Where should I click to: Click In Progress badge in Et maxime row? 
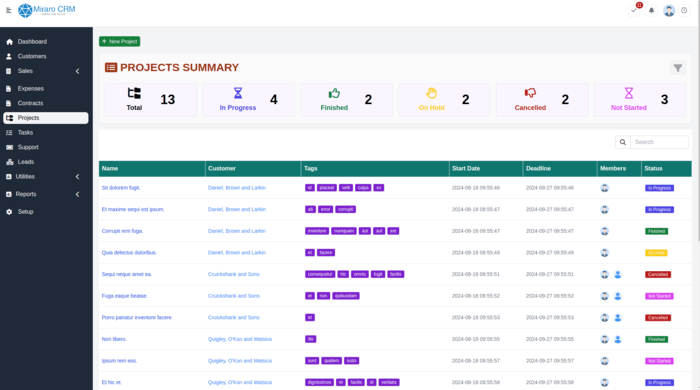659,210
